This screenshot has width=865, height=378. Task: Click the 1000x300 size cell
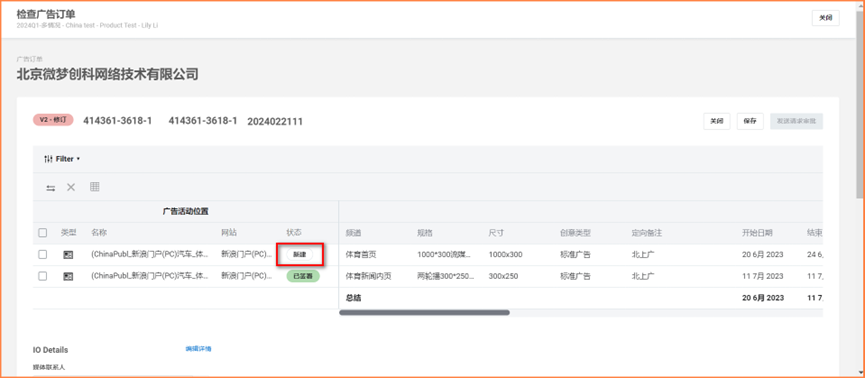tap(505, 255)
